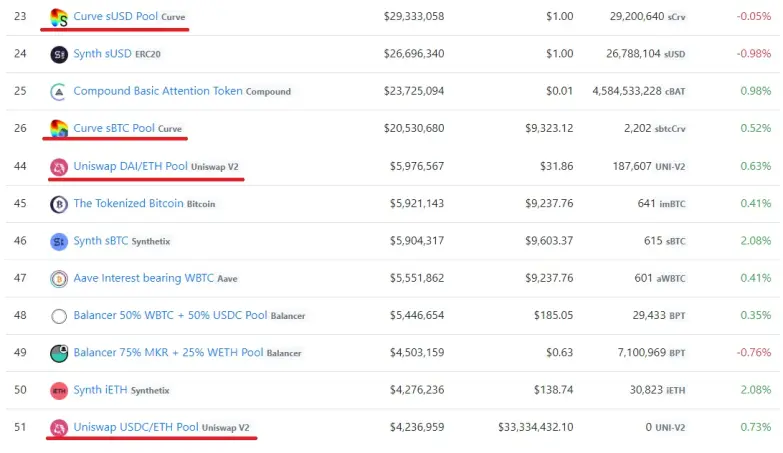Screen dimensions: 783x453
Task: Select the $5,446,654 market cap value
Action: click(x=417, y=315)
